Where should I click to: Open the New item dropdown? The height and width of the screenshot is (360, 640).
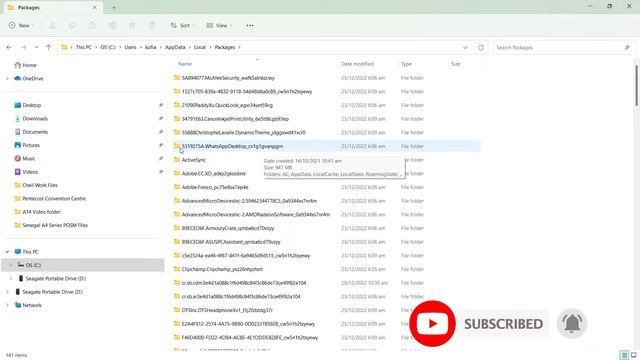coord(21,25)
